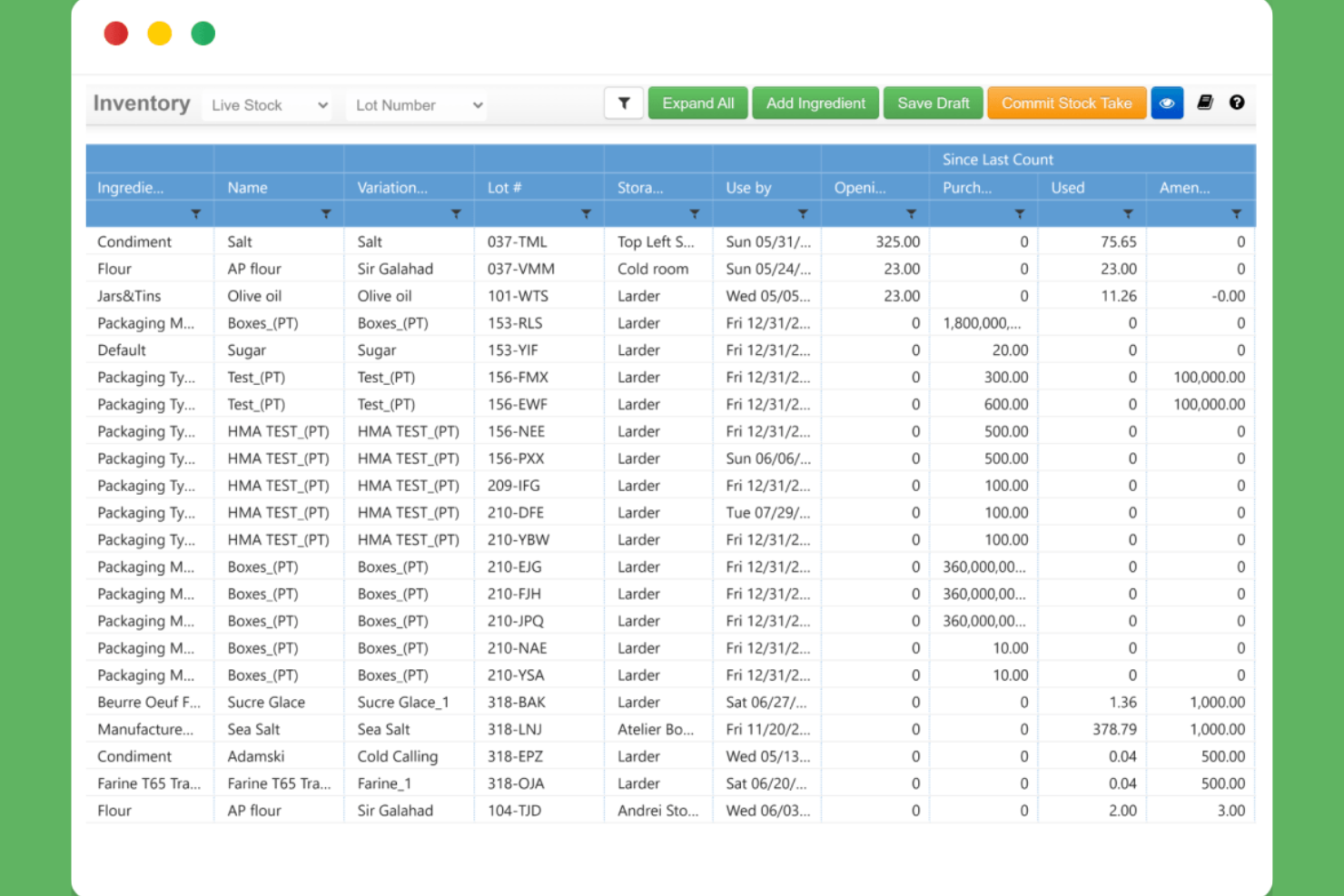Select lot 156-PXX cell
Image resolution: width=1344 pixels, height=896 pixels.
(x=539, y=458)
